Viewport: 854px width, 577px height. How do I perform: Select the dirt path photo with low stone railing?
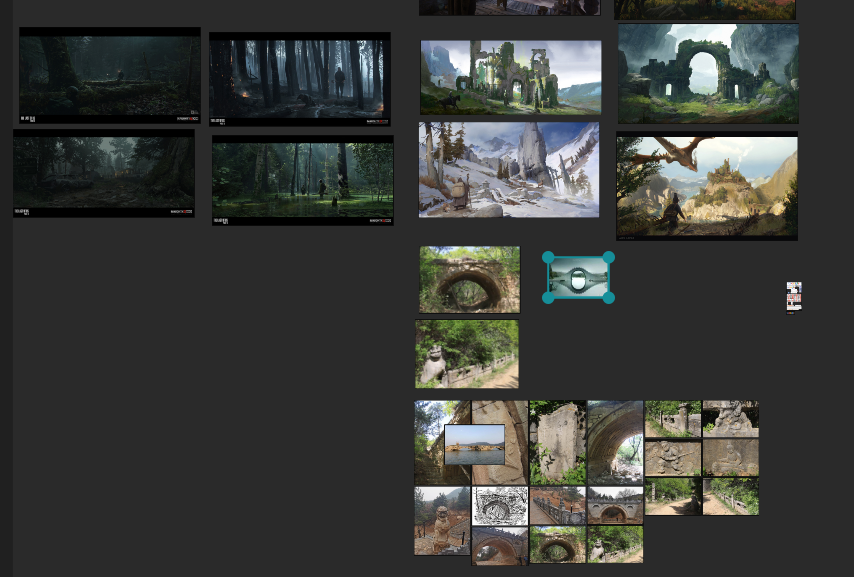[x=731, y=496]
